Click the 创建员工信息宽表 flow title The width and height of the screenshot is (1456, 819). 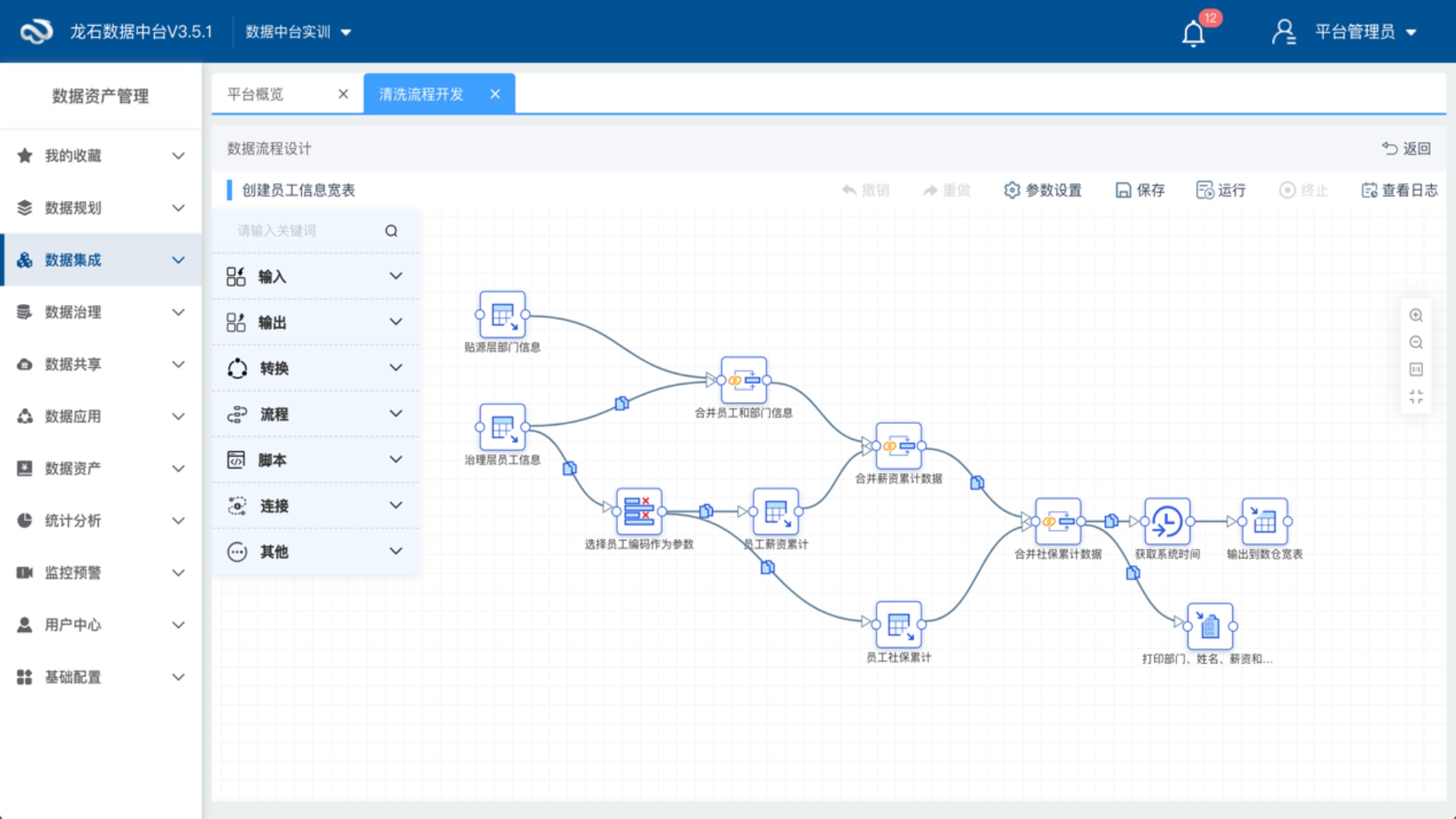pyautogui.click(x=299, y=190)
